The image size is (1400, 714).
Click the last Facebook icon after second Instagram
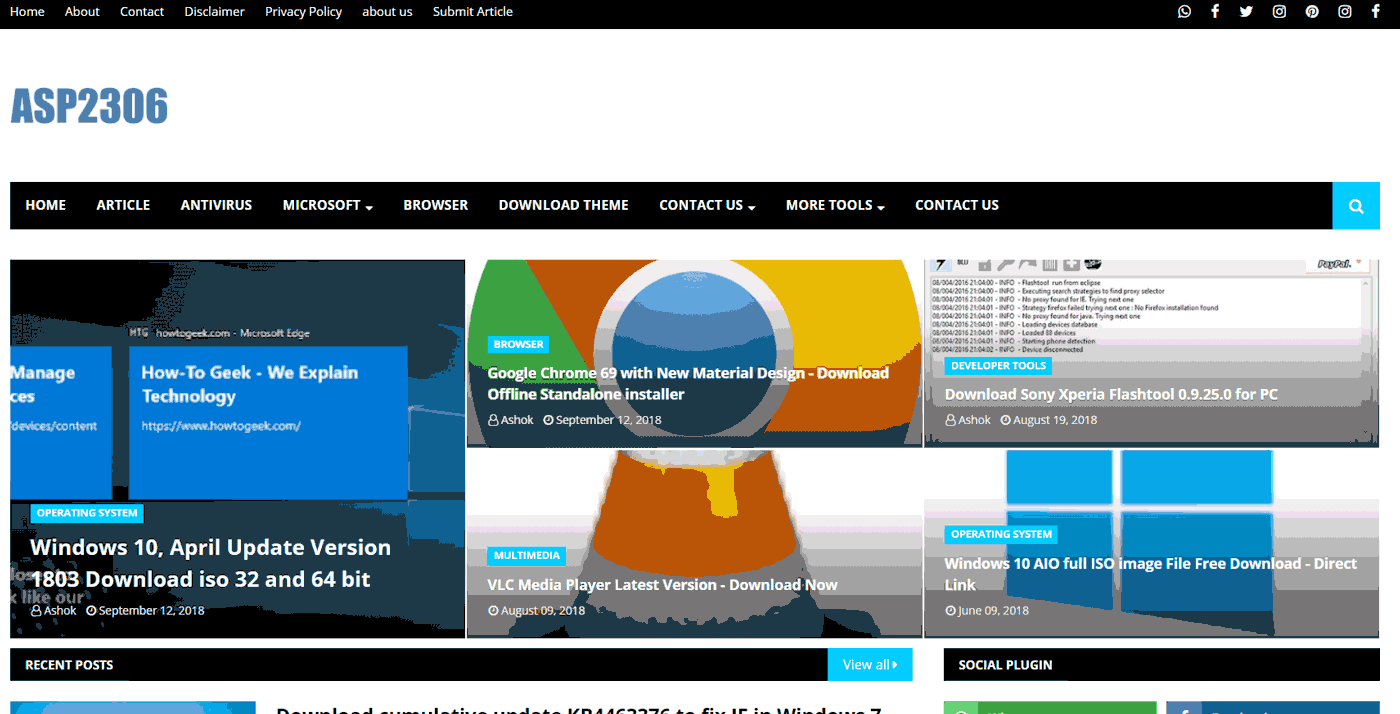(x=1376, y=12)
